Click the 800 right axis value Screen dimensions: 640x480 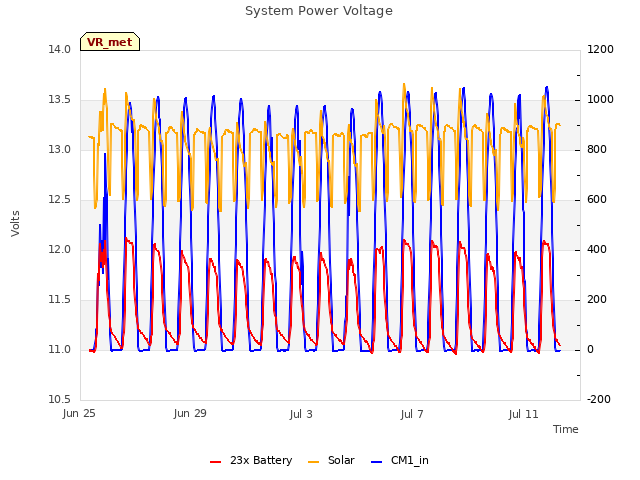point(597,149)
